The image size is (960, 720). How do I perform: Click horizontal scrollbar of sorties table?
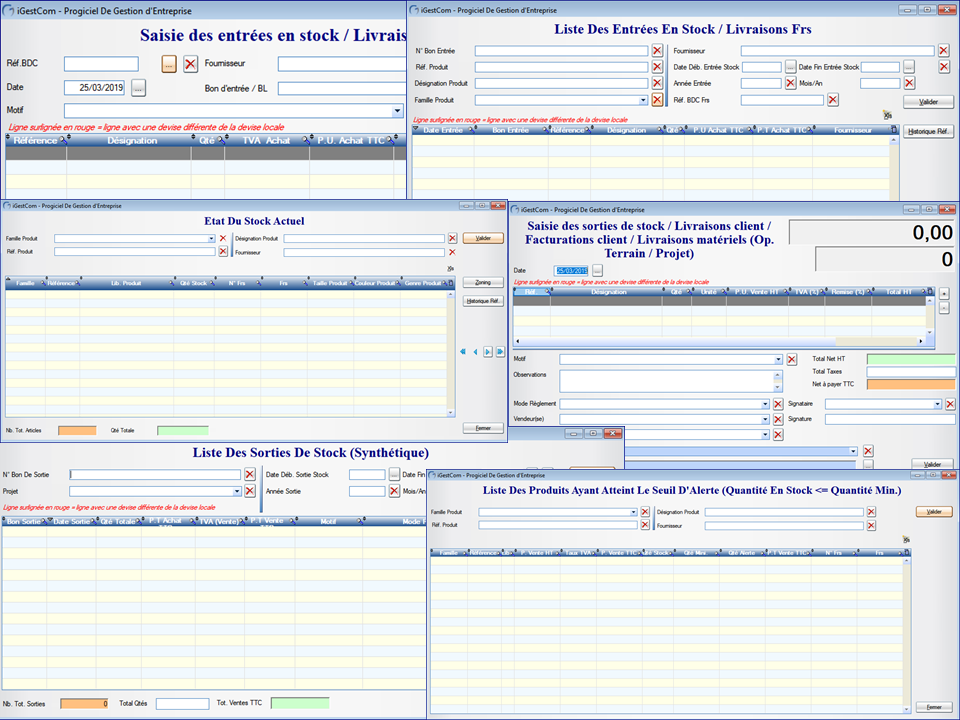(719, 341)
